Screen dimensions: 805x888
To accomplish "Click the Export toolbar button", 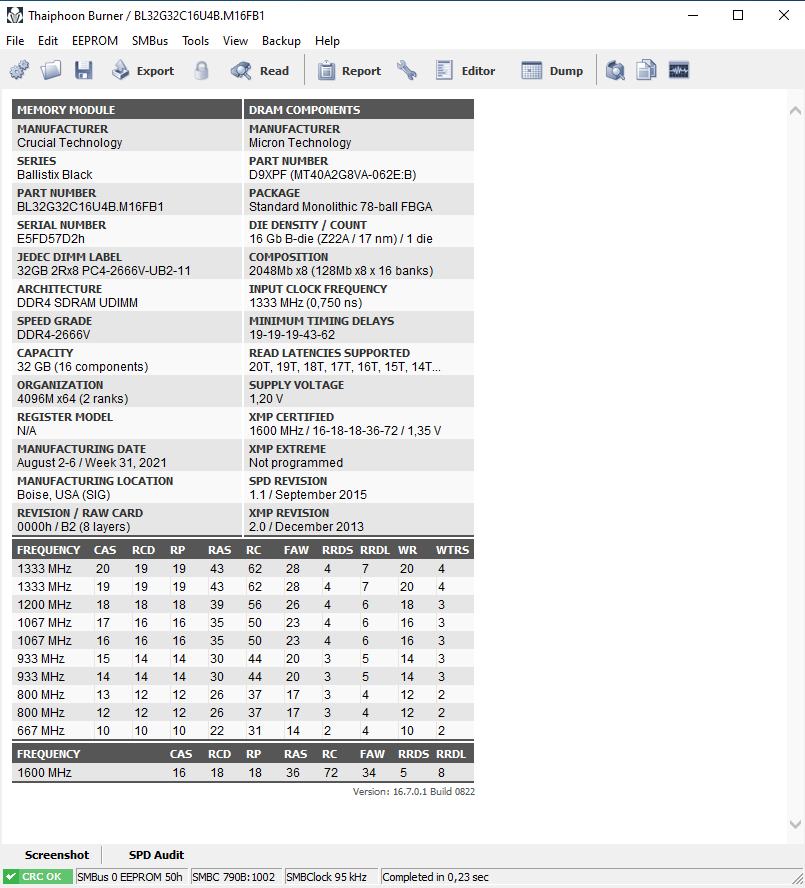I will click(143, 71).
